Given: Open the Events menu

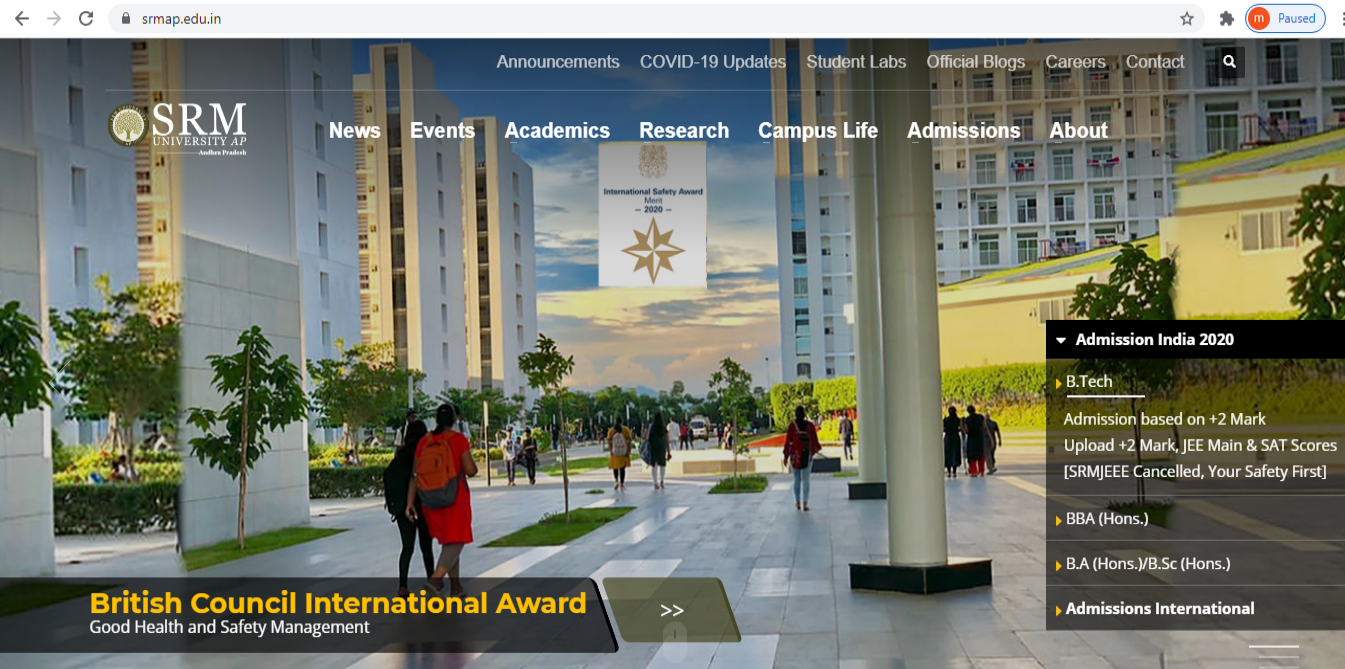Looking at the screenshot, I should pyautogui.click(x=442, y=131).
